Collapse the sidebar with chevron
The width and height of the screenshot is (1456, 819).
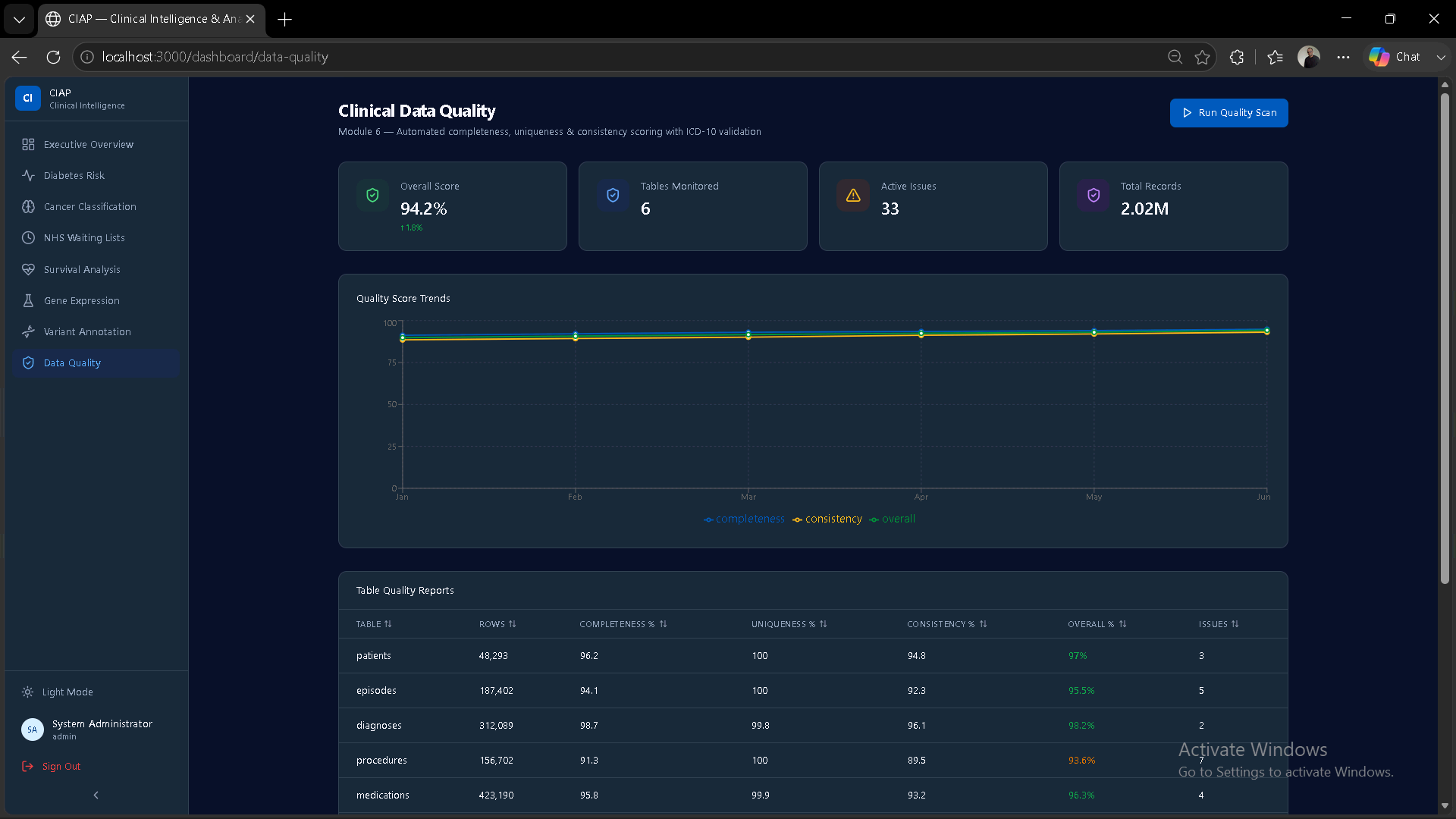(96, 795)
